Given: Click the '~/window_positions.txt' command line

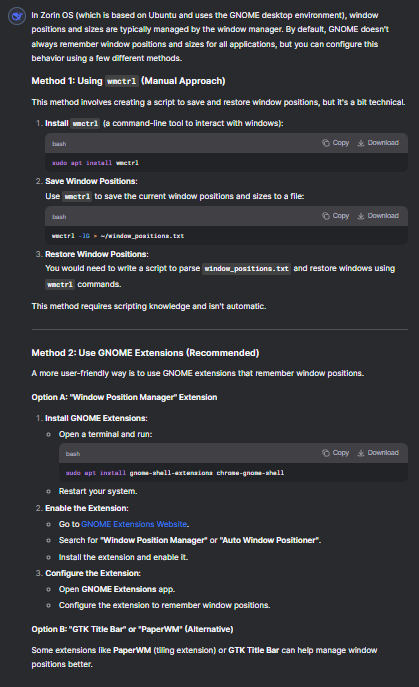Looking at the screenshot, I should point(118,236).
